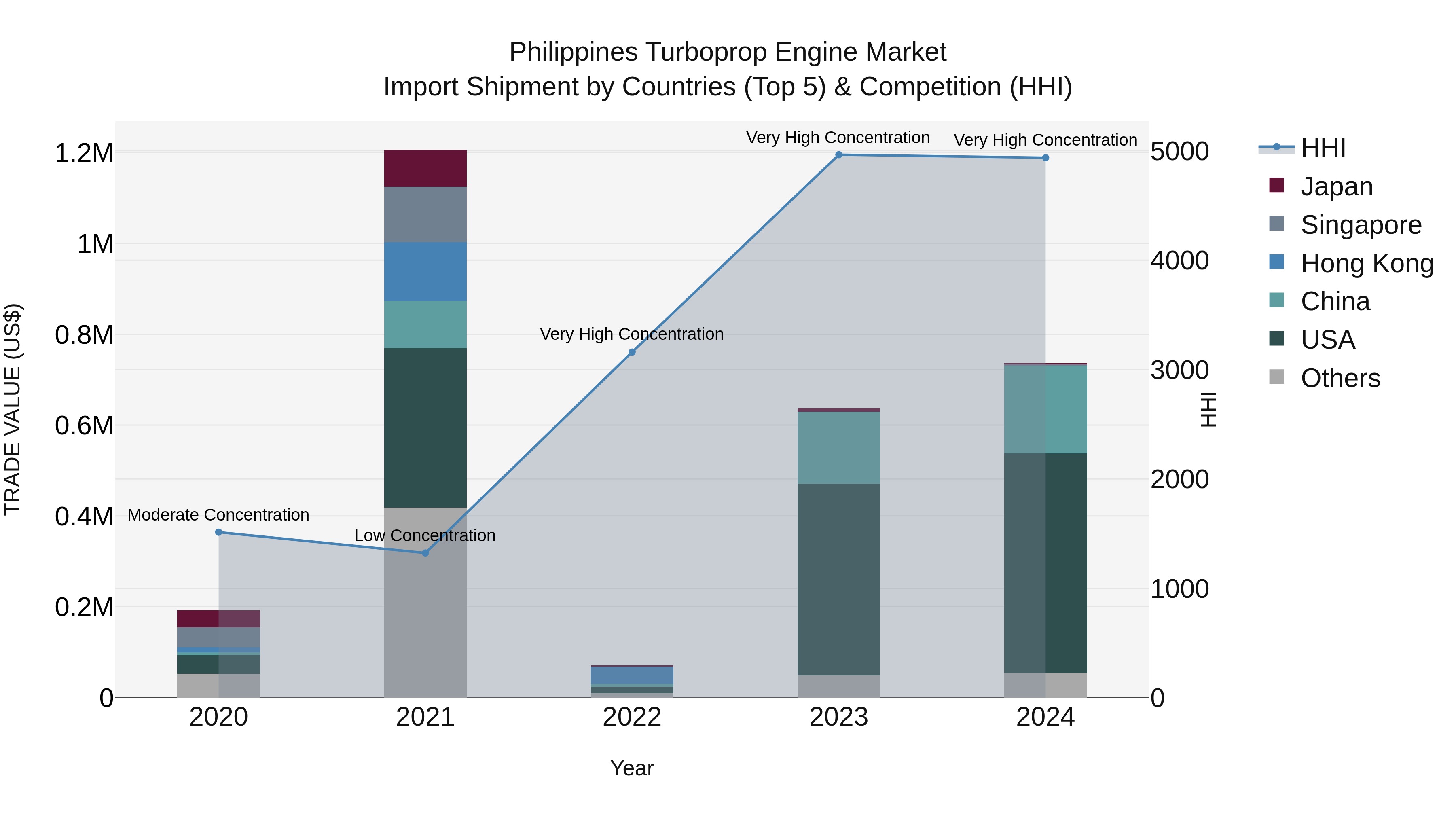Click the 'Moderate Concentration' annotation
The height and width of the screenshot is (819, 1456).
218,515
